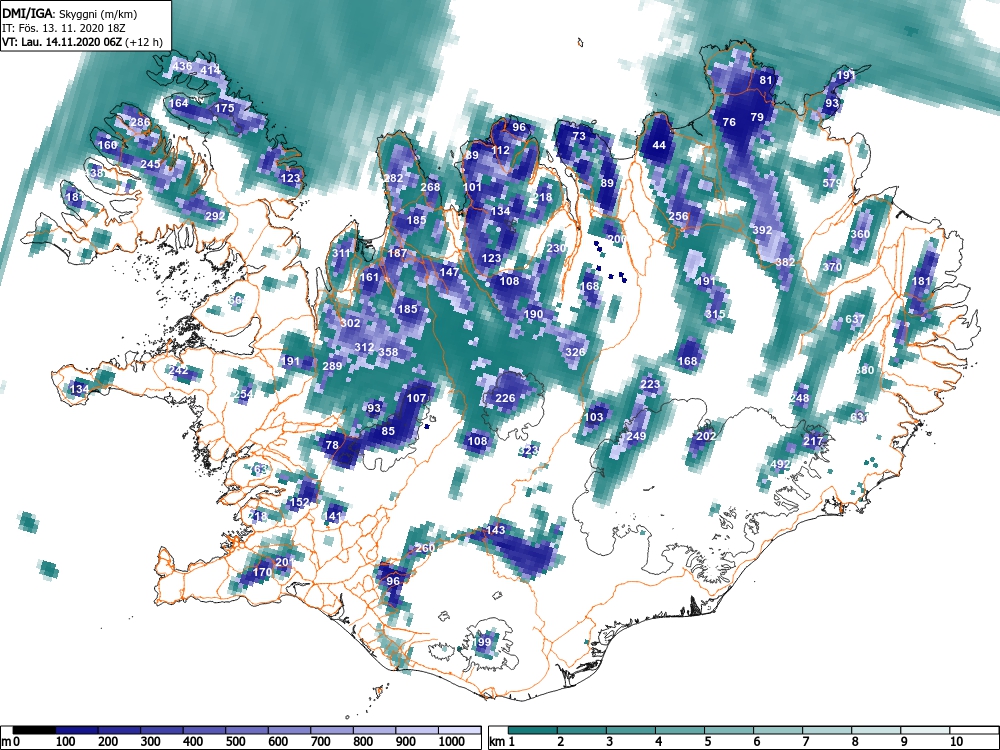Select the map value 79
The image size is (1000, 750).
757,117
